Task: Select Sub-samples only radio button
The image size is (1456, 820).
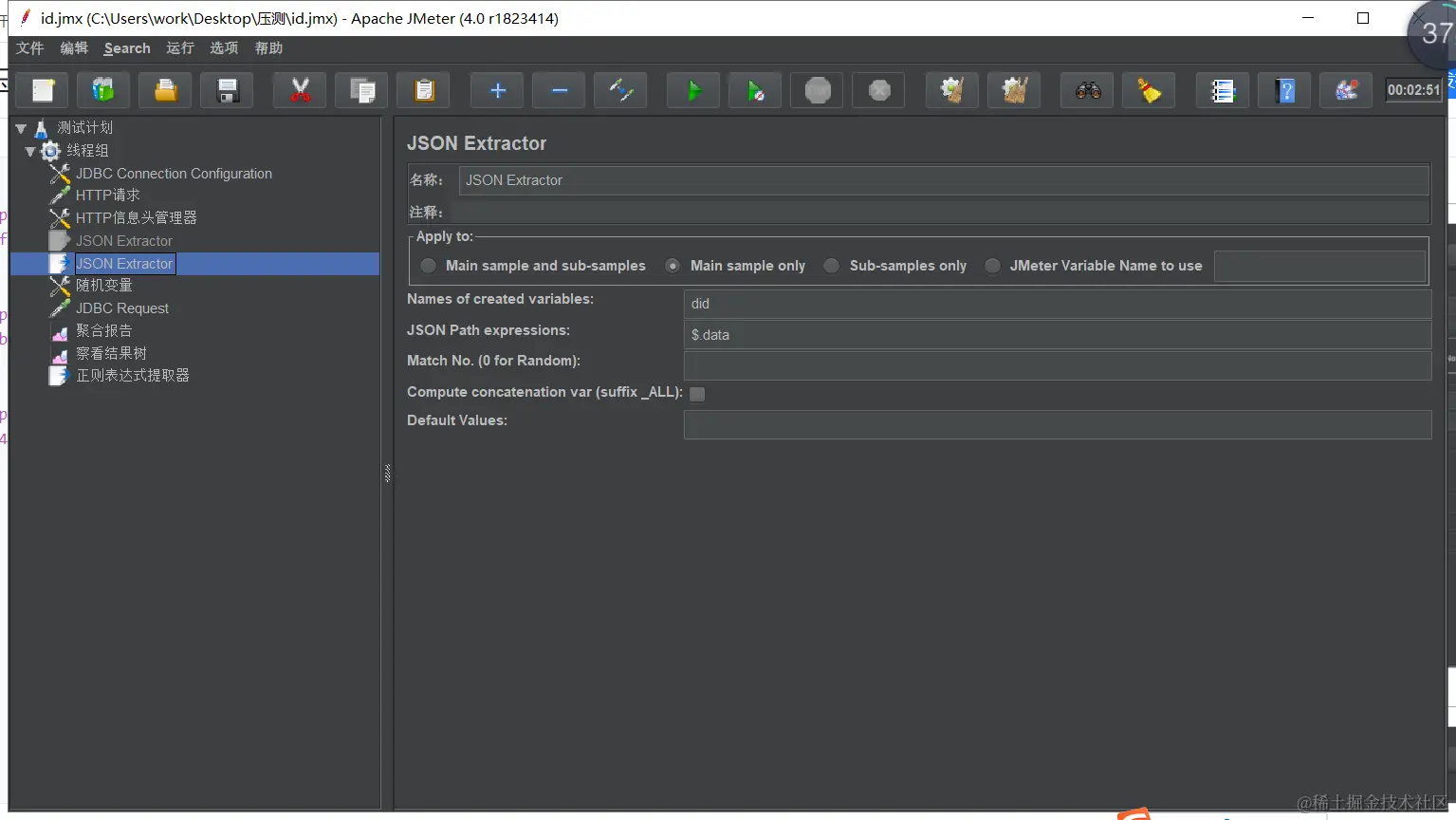Action: (x=831, y=266)
